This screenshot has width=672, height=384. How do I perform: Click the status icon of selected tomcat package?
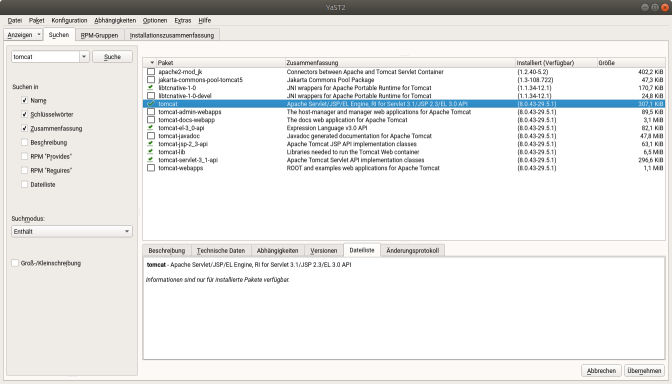pyautogui.click(x=150, y=104)
